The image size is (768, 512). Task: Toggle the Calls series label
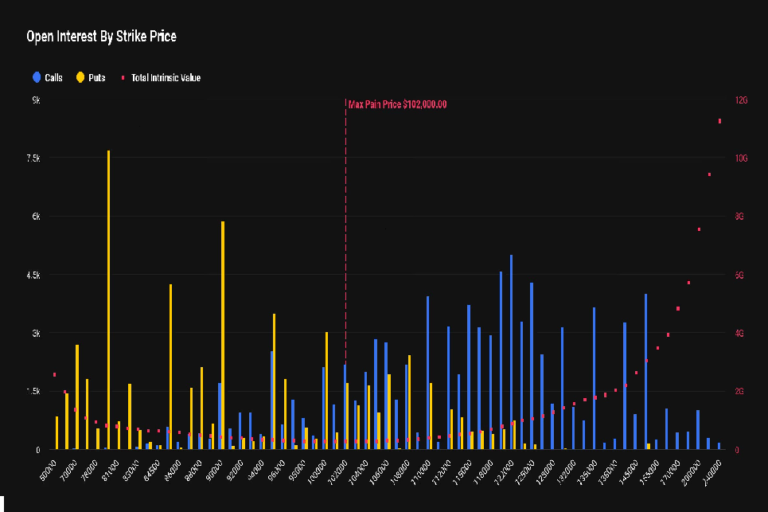pos(54,77)
